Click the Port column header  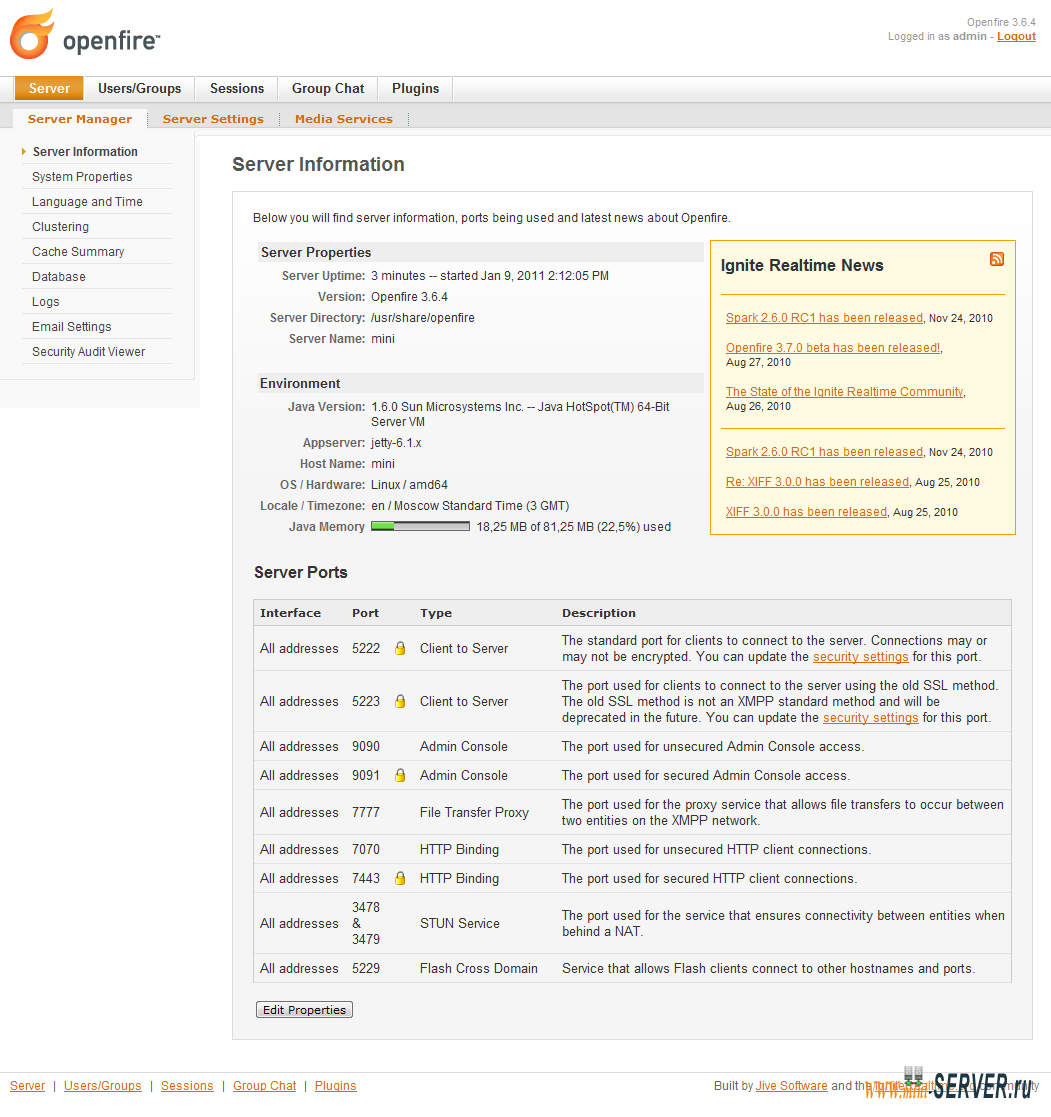(x=366, y=613)
